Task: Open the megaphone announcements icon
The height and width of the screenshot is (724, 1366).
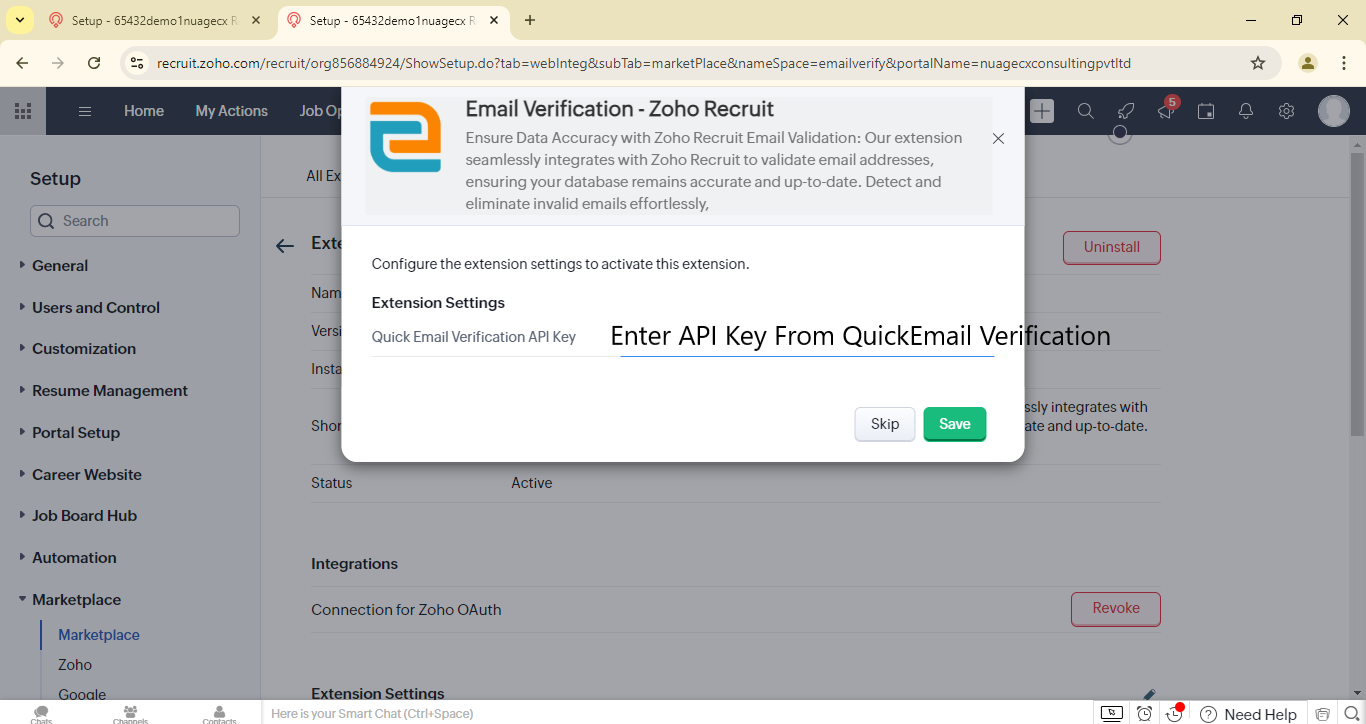Action: click(1166, 111)
